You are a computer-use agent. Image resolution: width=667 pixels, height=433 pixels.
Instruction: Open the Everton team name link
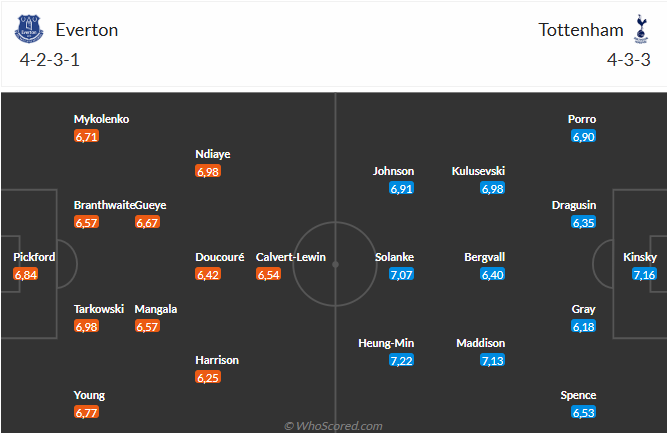coord(87,30)
